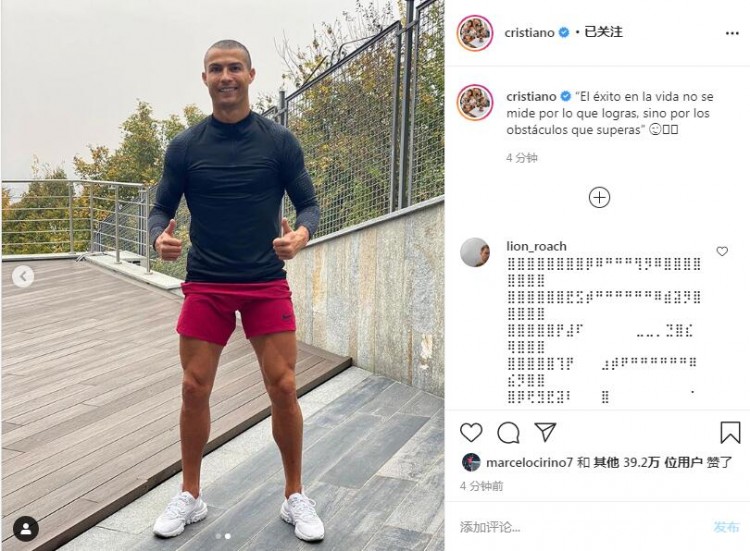Save post with the bookmark icon
Screen dimensions: 750x551
pyautogui.click(x=730, y=432)
